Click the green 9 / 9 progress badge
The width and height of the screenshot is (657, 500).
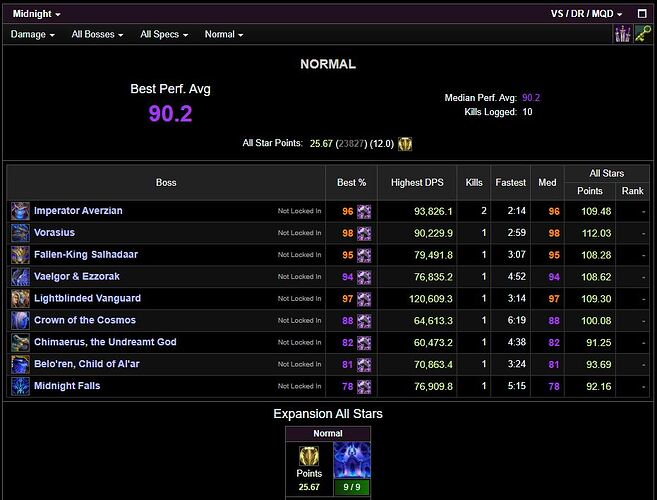pyautogui.click(x=352, y=487)
